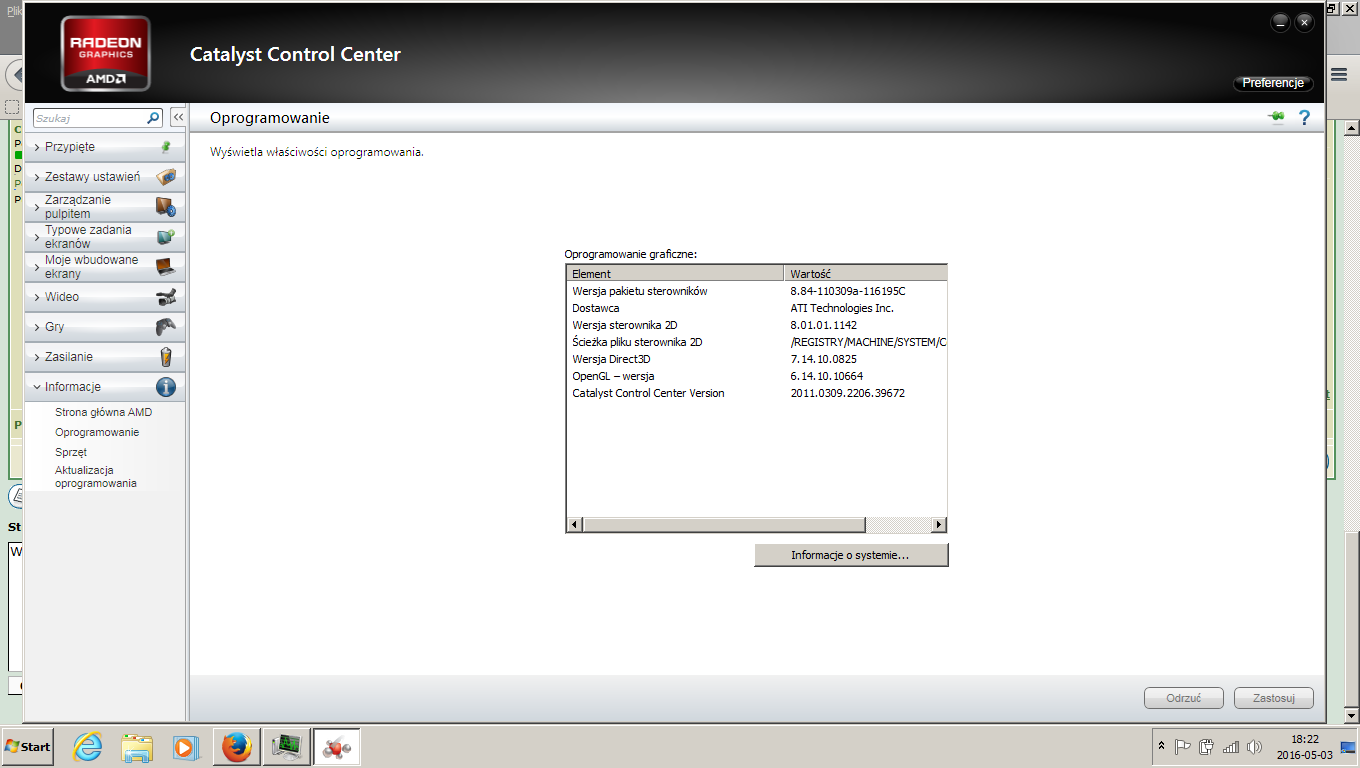Open Windows Media Player from taskbar
Viewport: 1360px width, 768px height.
tap(185, 746)
